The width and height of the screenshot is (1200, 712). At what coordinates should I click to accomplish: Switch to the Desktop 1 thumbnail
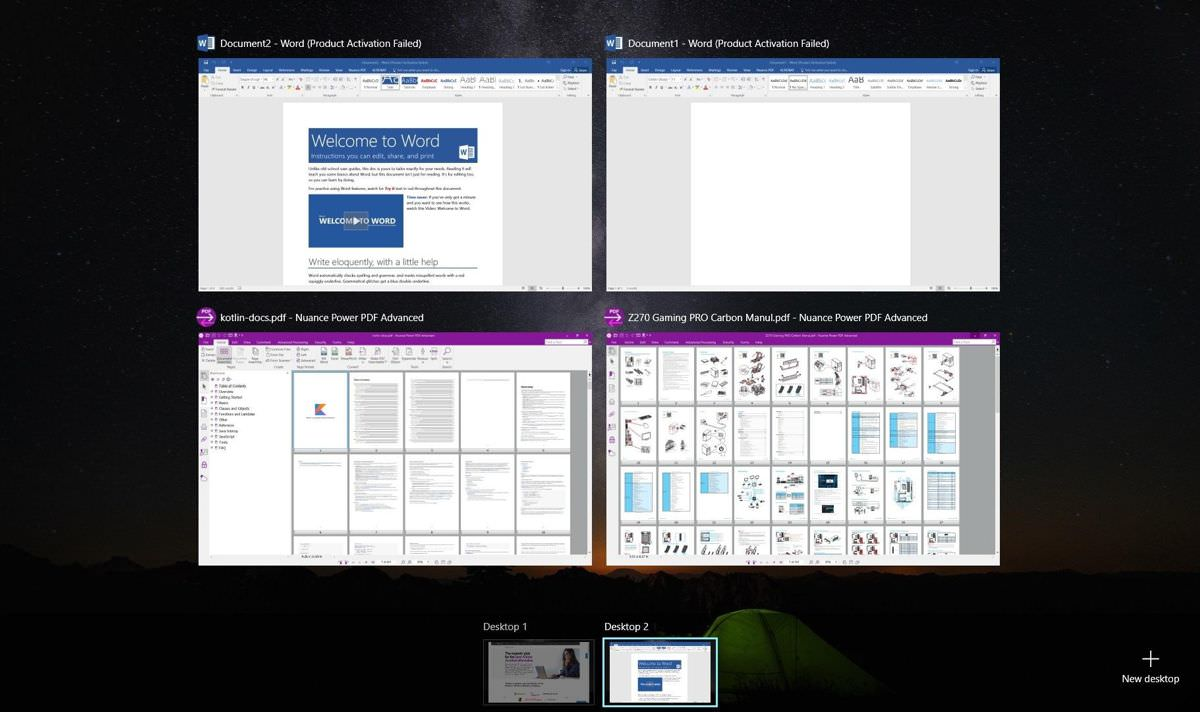click(538, 672)
